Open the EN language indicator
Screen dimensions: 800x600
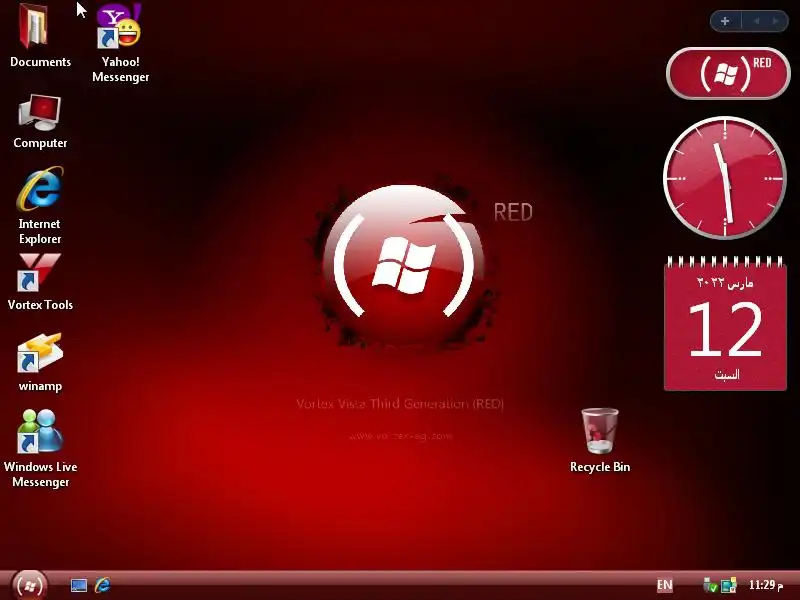664,585
